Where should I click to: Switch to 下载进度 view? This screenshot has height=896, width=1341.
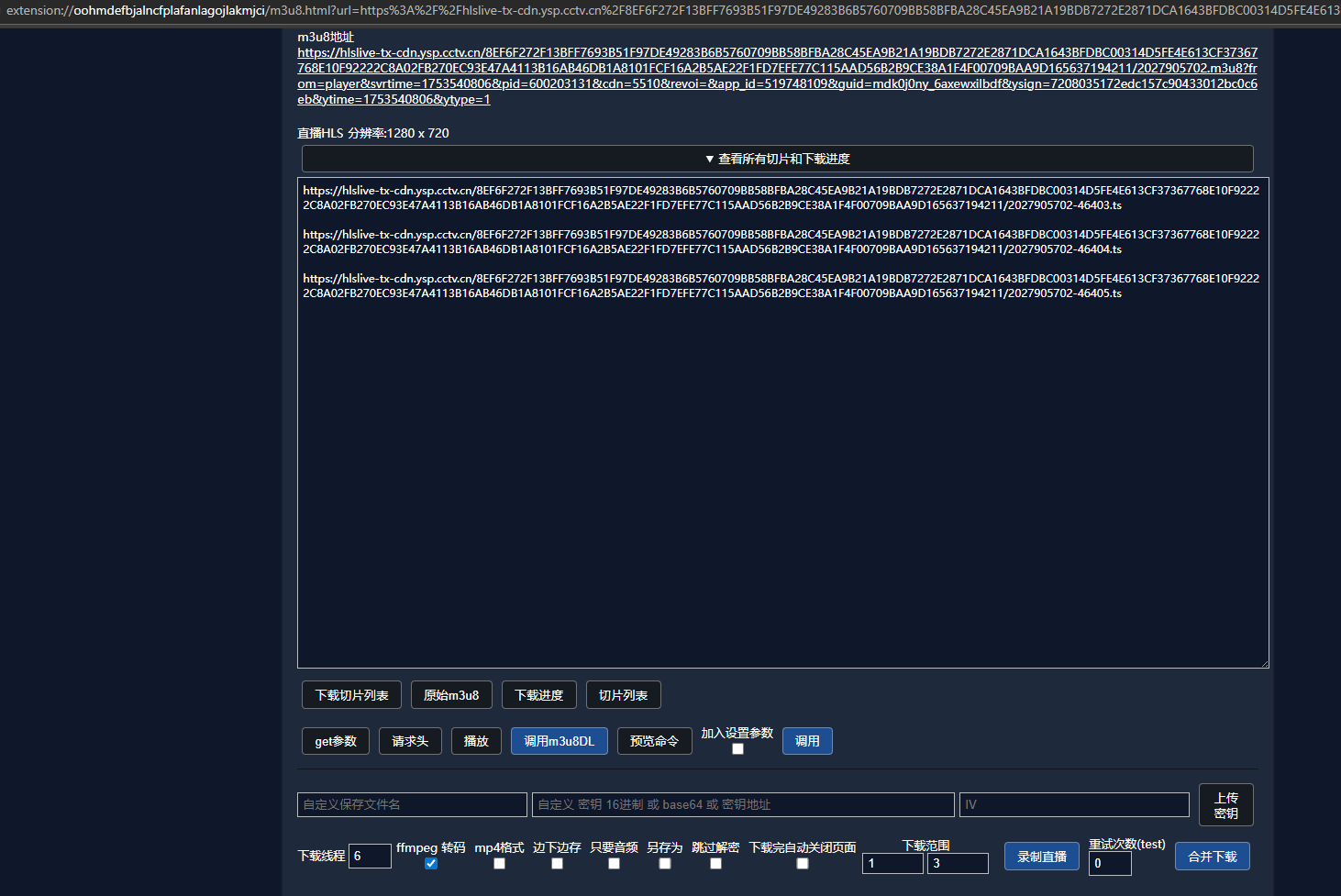538,695
